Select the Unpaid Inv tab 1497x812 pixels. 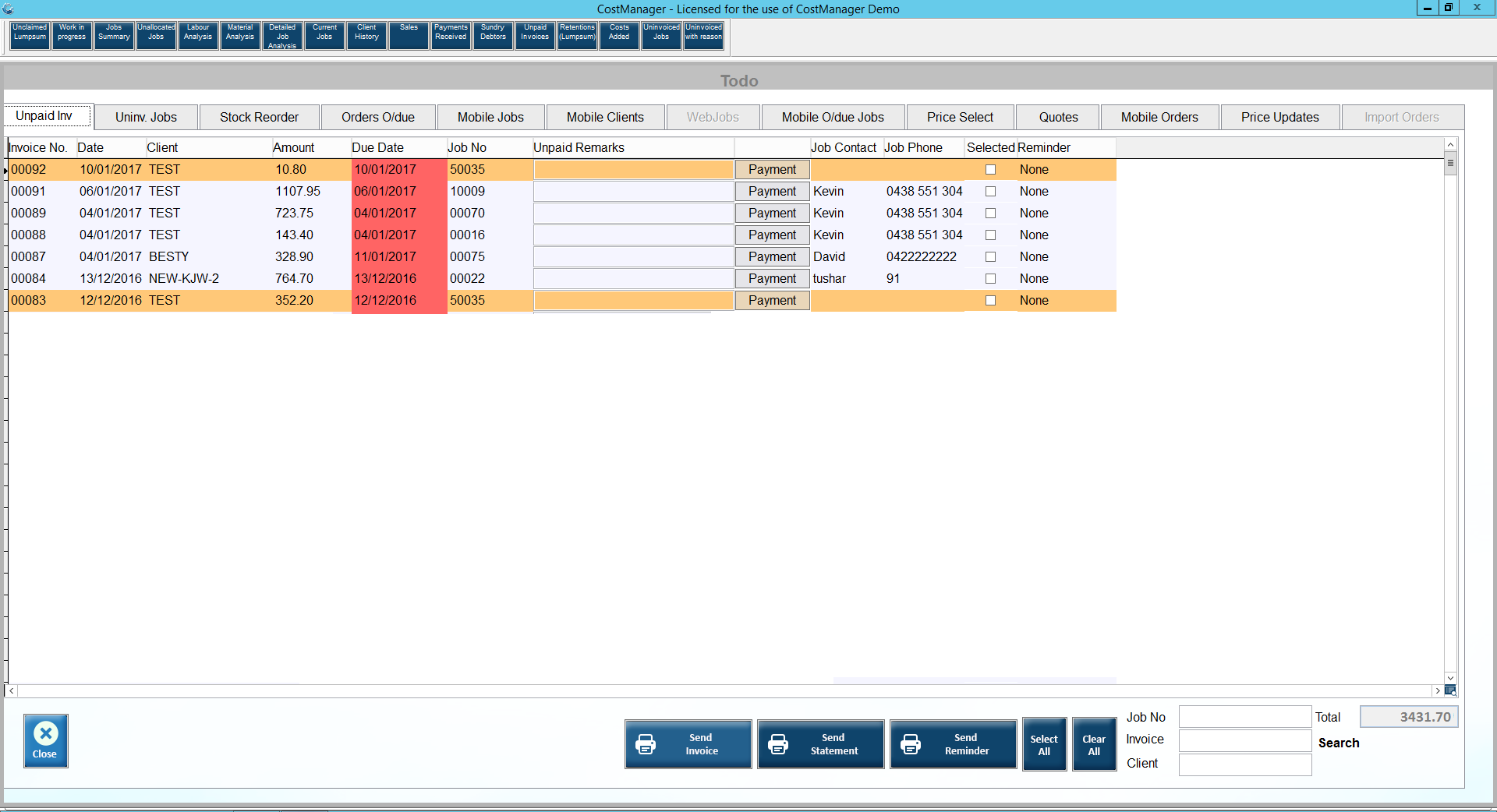coord(48,116)
